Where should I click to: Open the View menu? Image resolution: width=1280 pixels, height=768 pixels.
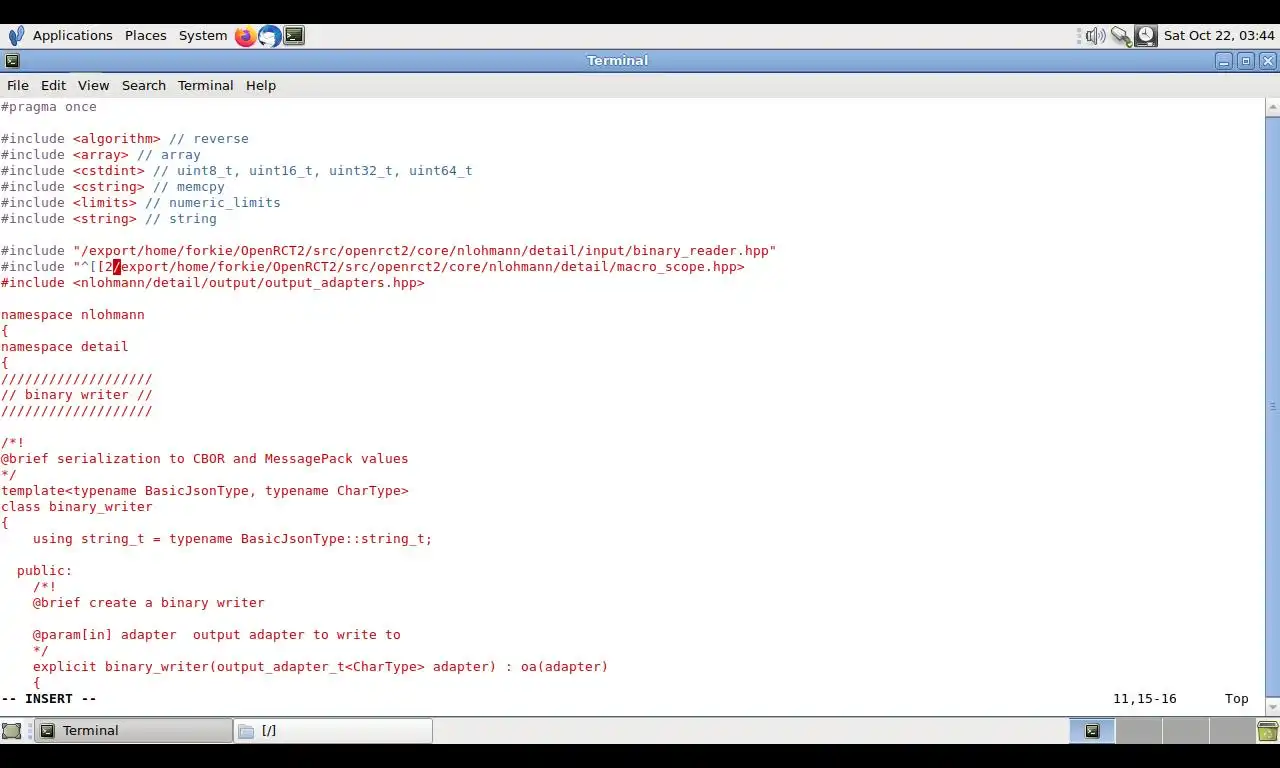pyautogui.click(x=93, y=86)
